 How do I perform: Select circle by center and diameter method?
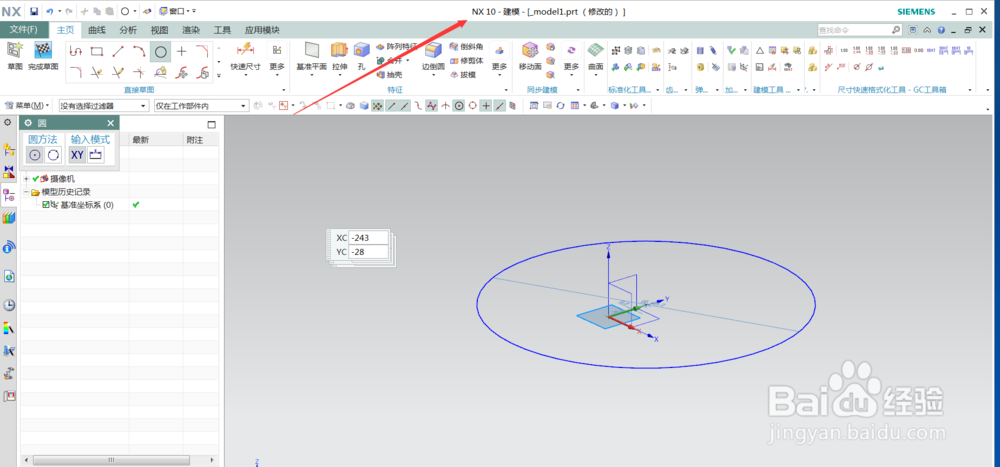35,154
